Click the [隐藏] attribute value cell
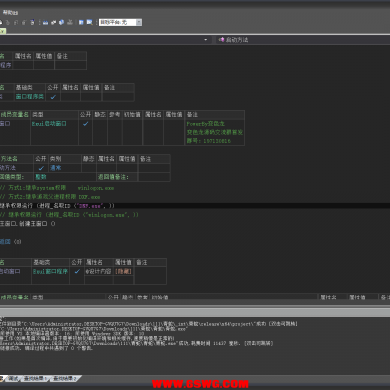The height and width of the screenshot is (390, 390). click(x=123, y=271)
